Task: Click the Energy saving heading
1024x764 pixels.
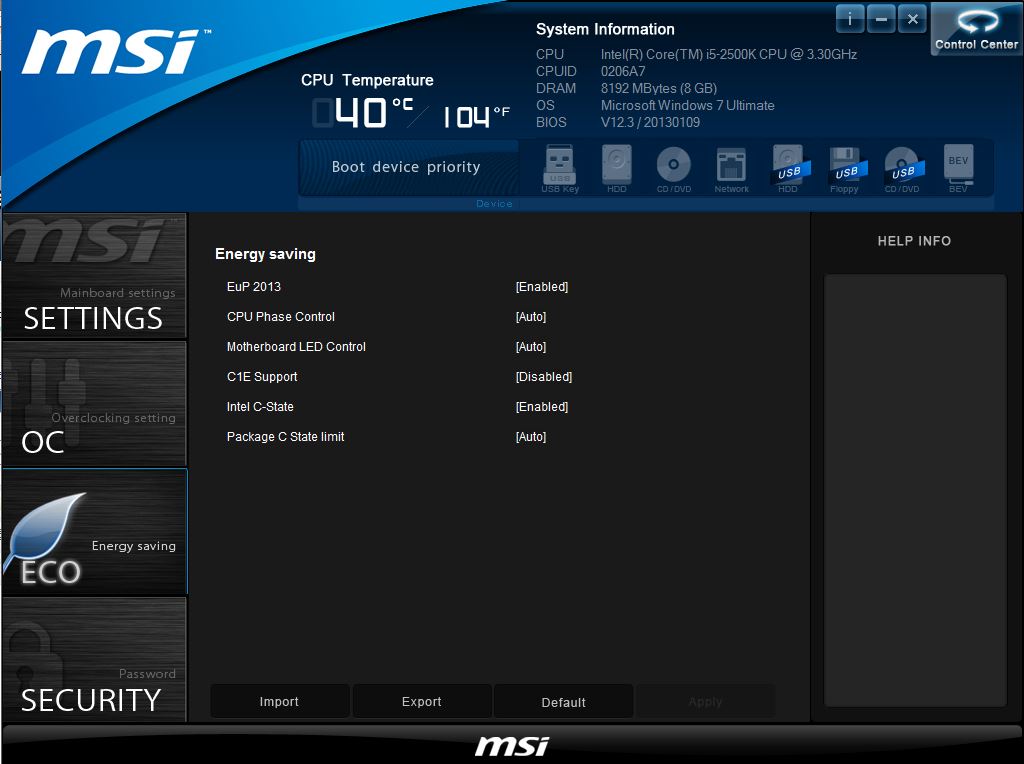Action: pyautogui.click(x=265, y=254)
